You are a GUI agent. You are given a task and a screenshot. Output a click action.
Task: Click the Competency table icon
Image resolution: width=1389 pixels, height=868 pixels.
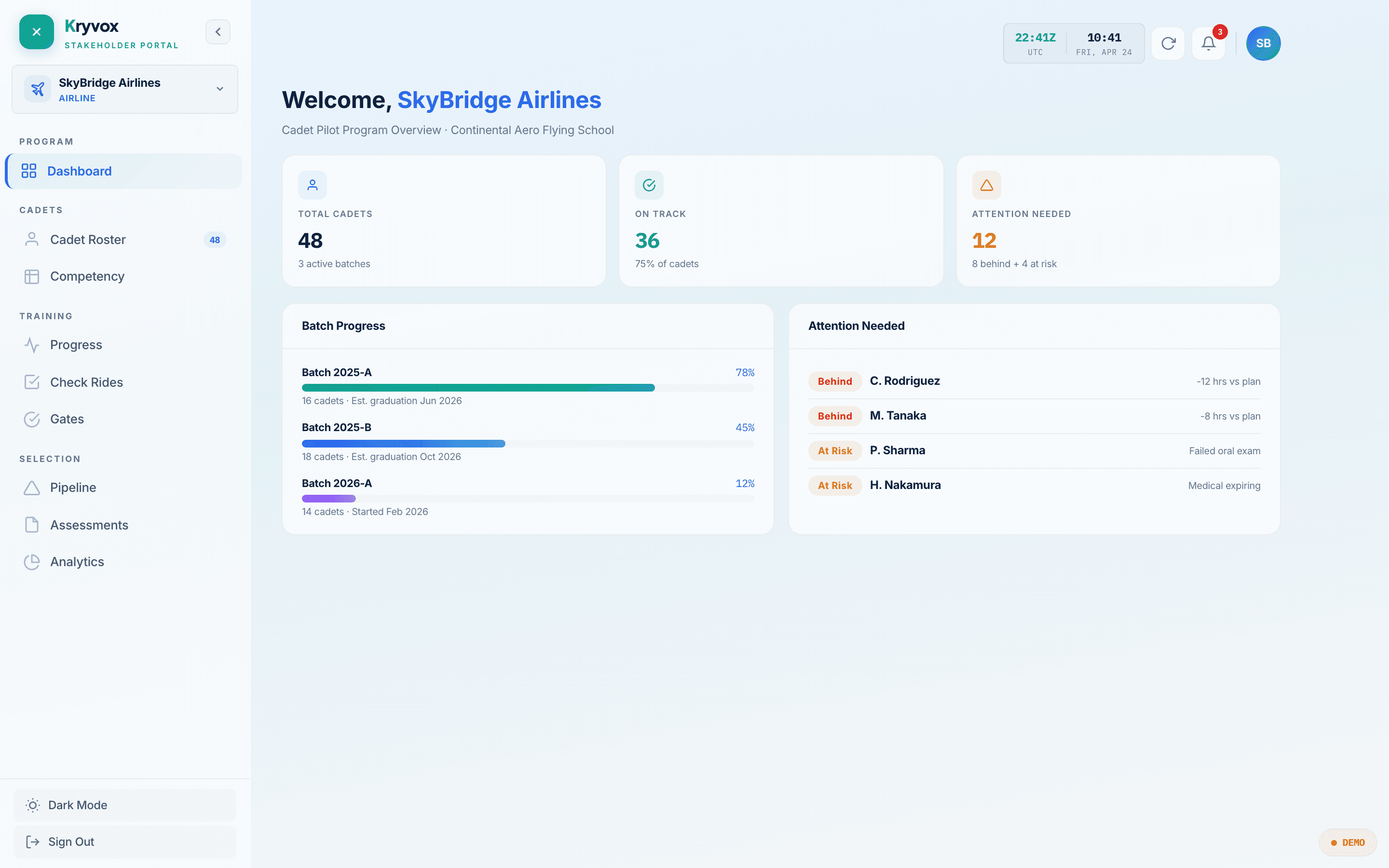coord(31,277)
